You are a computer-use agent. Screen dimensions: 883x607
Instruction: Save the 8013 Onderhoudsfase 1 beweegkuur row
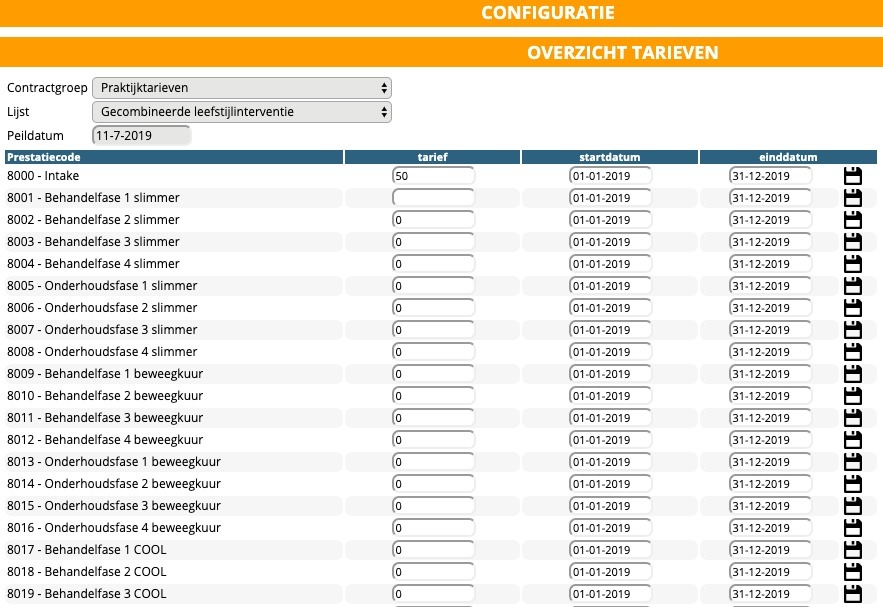coord(853,462)
